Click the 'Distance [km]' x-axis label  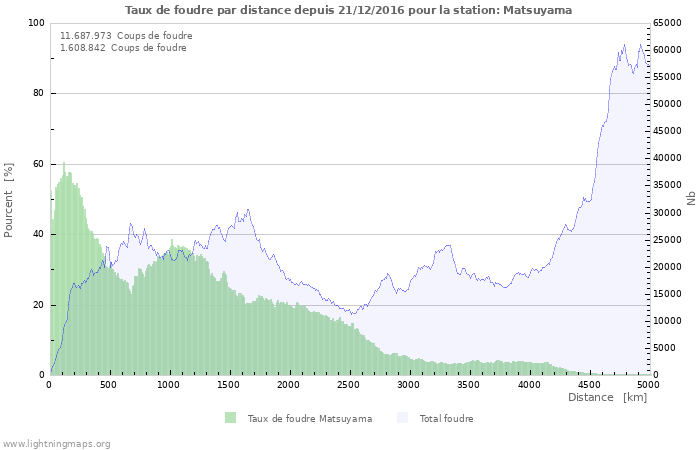pos(607,398)
